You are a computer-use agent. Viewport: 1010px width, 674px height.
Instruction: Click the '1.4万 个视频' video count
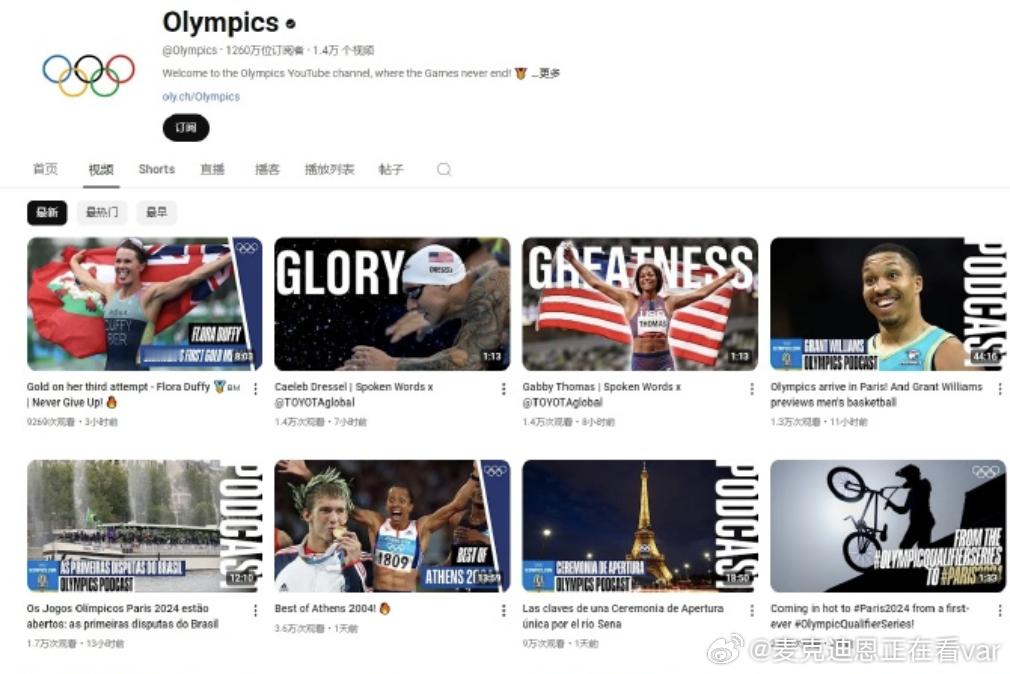pyautogui.click(x=343, y=50)
